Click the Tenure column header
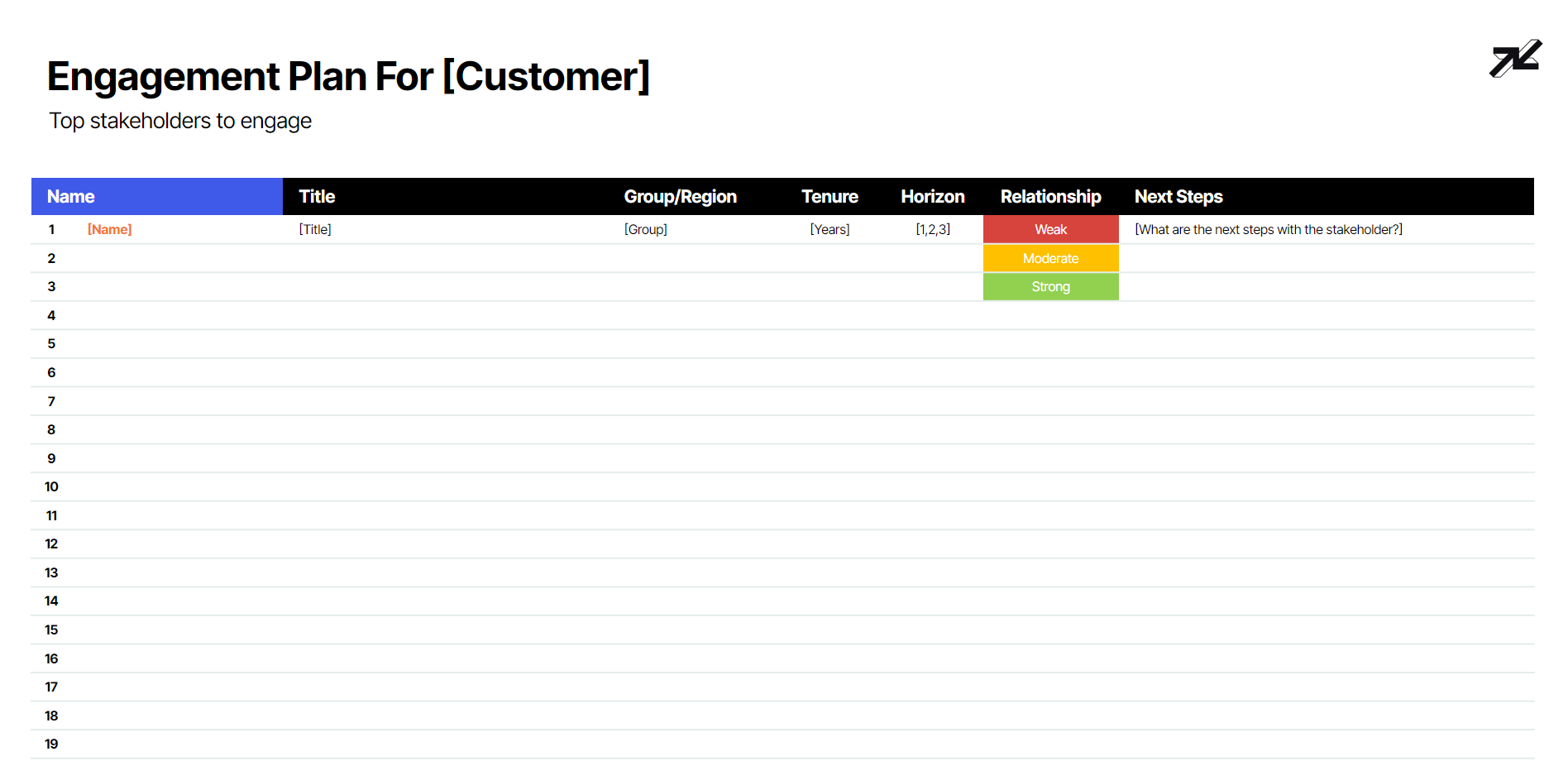The width and height of the screenshot is (1568, 761). [829, 197]
